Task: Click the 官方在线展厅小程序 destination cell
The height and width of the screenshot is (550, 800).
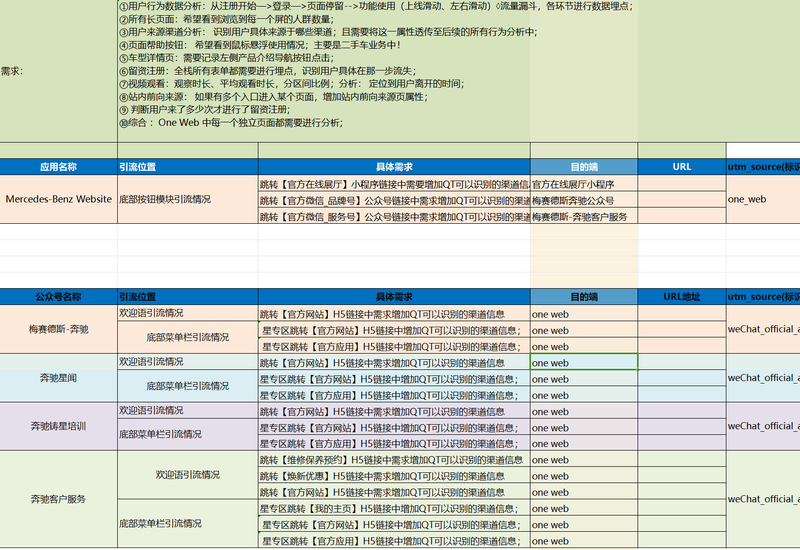Action: 584,184
